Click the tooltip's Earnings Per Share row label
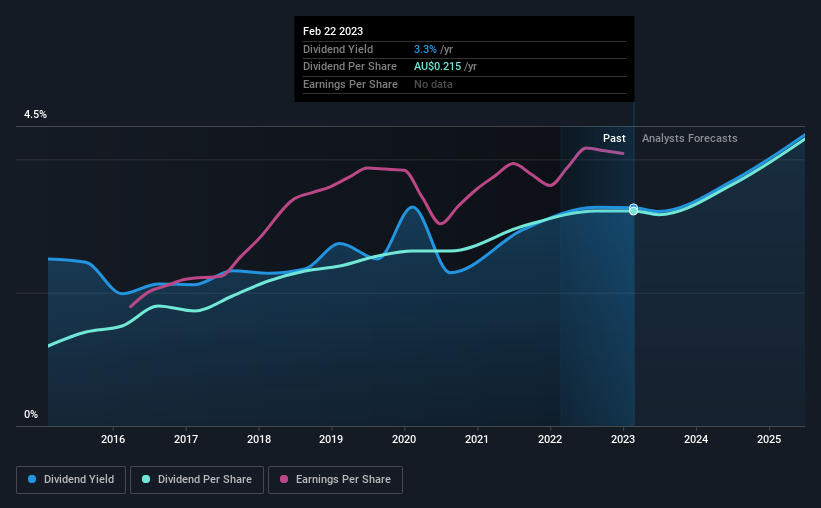This screenshot has height=508, width=821. [350, 84]
